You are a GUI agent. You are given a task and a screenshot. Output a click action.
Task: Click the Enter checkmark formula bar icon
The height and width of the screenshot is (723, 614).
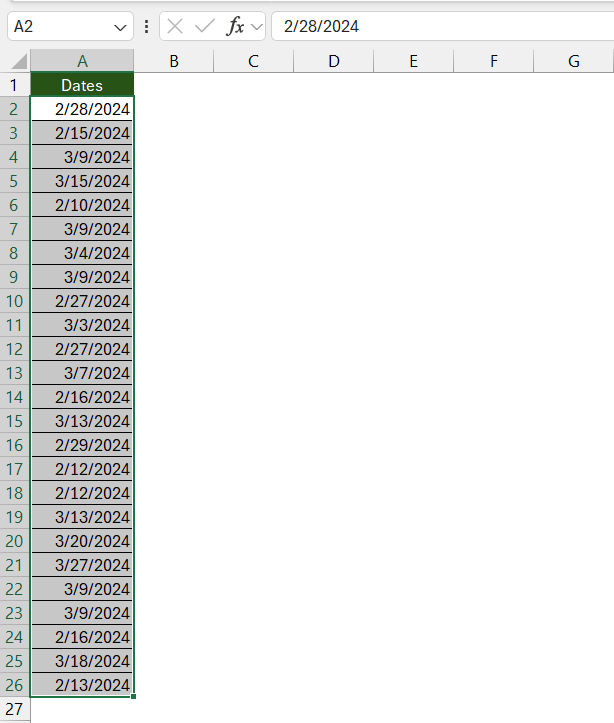tap(205, 26)
